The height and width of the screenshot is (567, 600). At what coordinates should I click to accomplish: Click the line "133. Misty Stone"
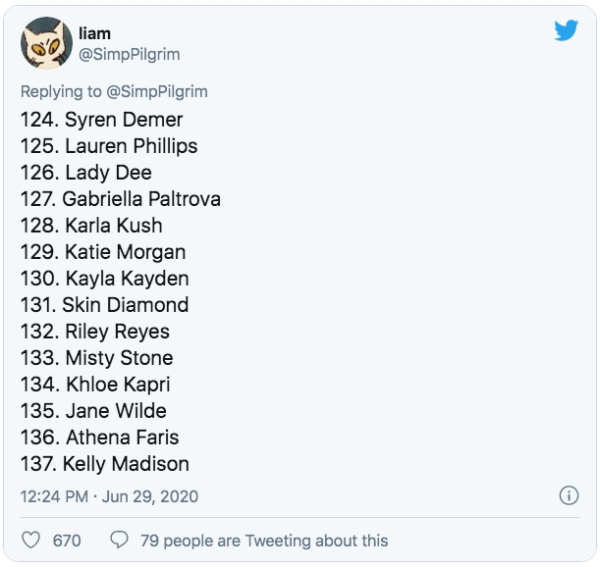tap(96, 358)
